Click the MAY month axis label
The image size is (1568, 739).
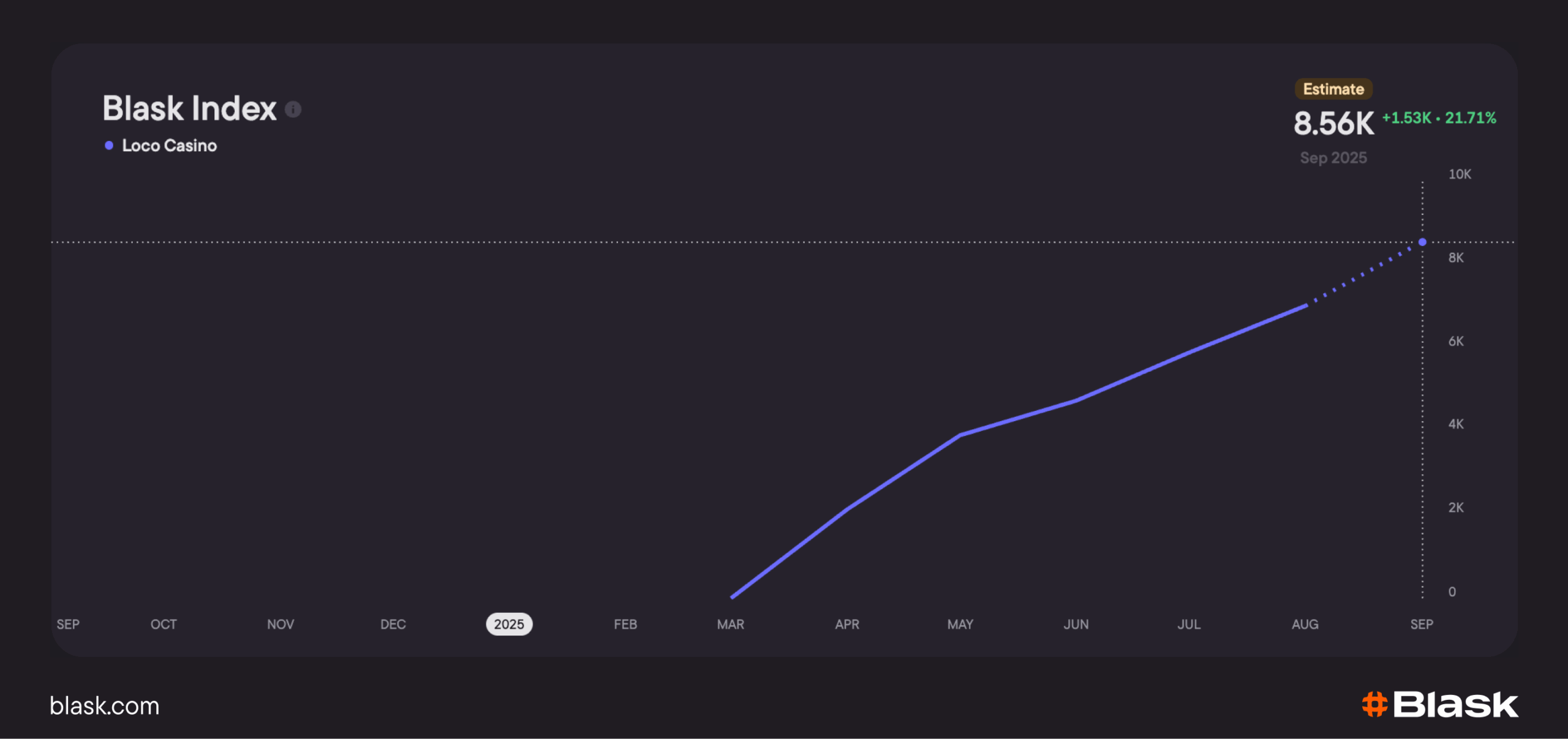click(x=960, y=625)
